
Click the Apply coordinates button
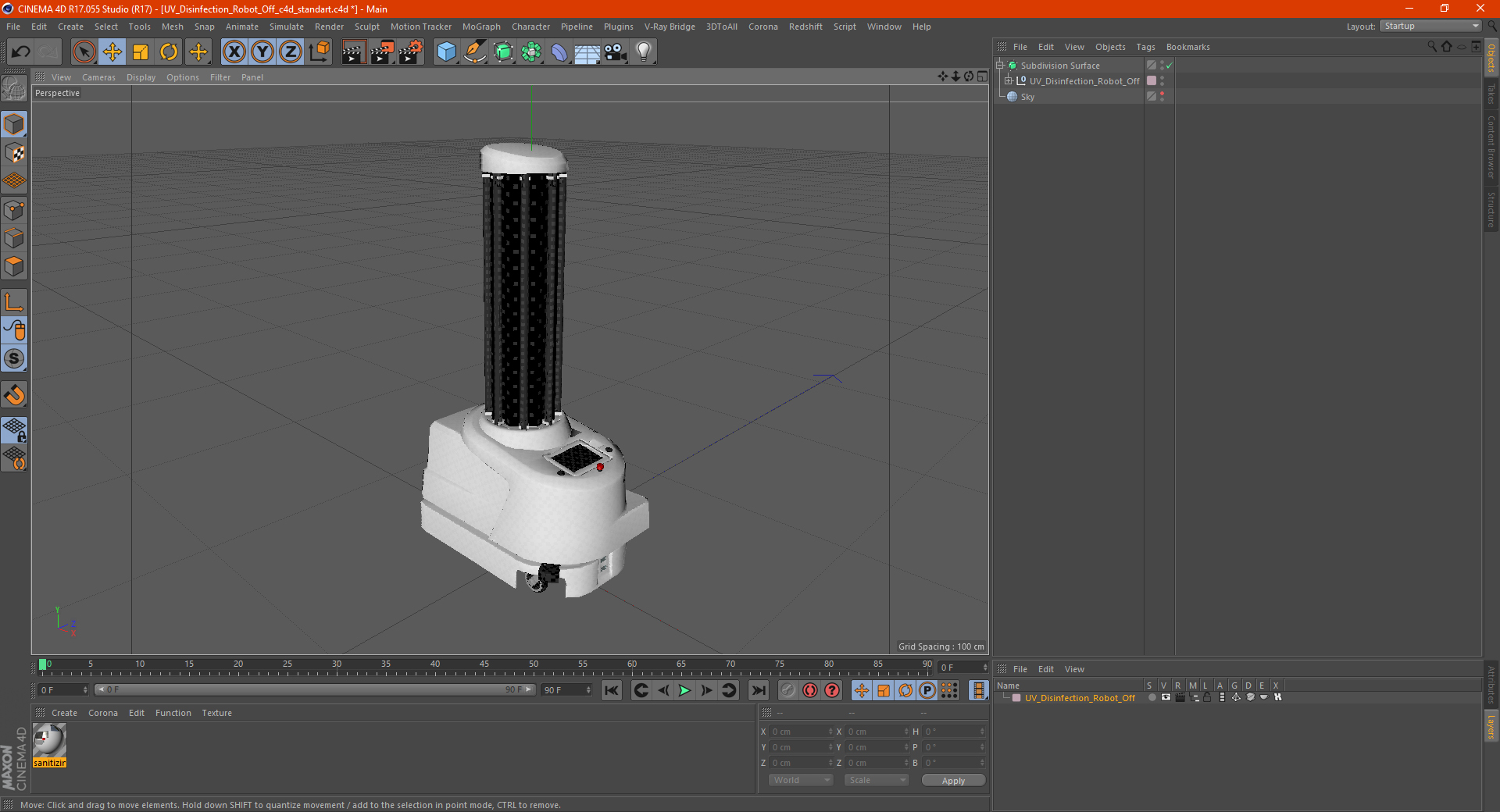[x=953, y=781]
